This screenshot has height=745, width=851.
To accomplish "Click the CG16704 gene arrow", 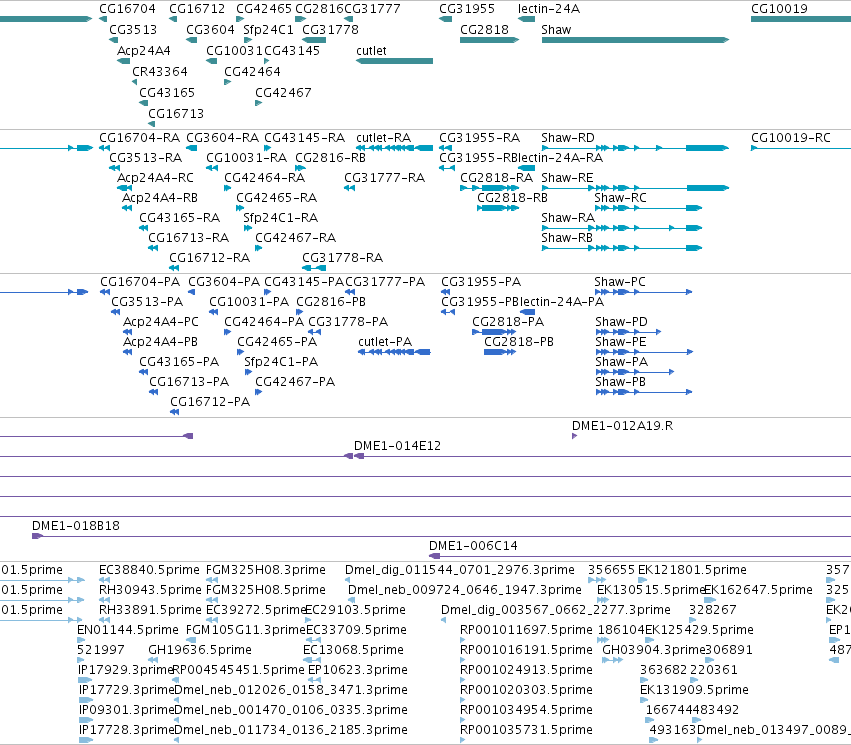I will [x=103, y=19].
